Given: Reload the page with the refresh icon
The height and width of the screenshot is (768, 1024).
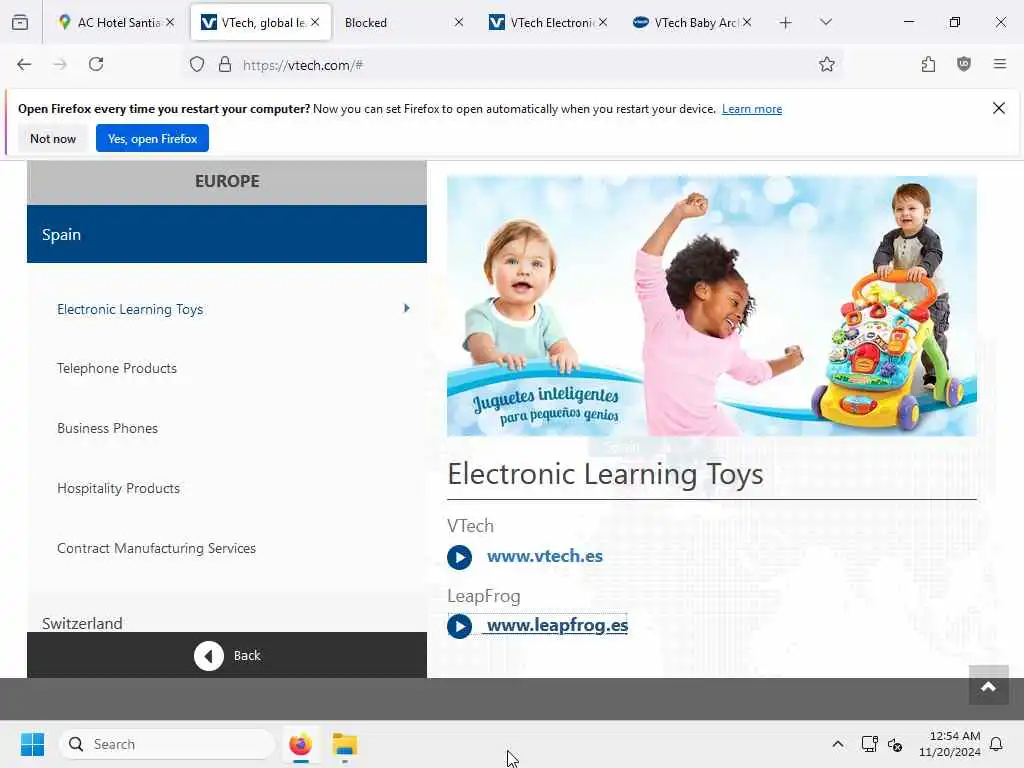Looking at the screenshot, I should (x=96, y=64).
